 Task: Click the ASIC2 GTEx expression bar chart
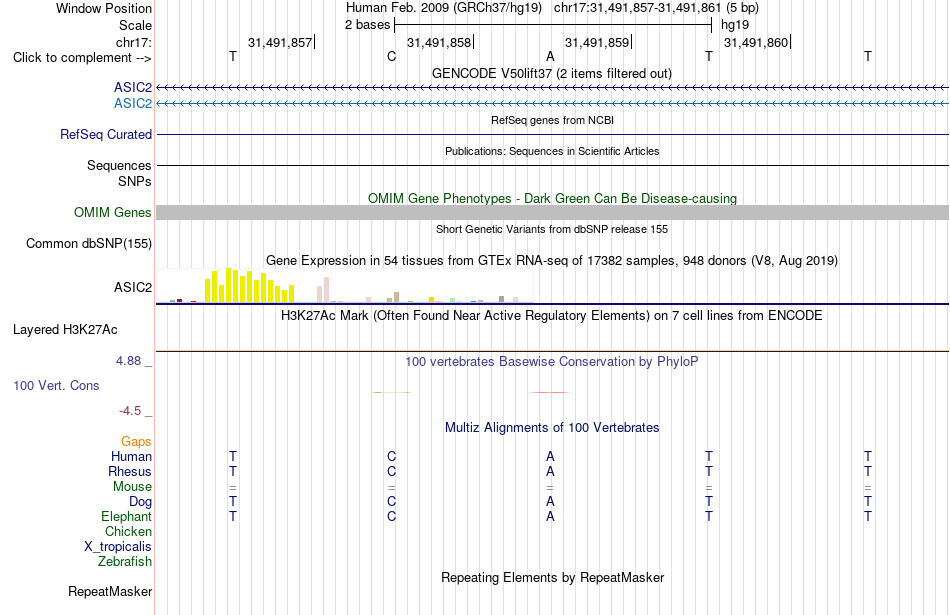(x=345, y=285)
